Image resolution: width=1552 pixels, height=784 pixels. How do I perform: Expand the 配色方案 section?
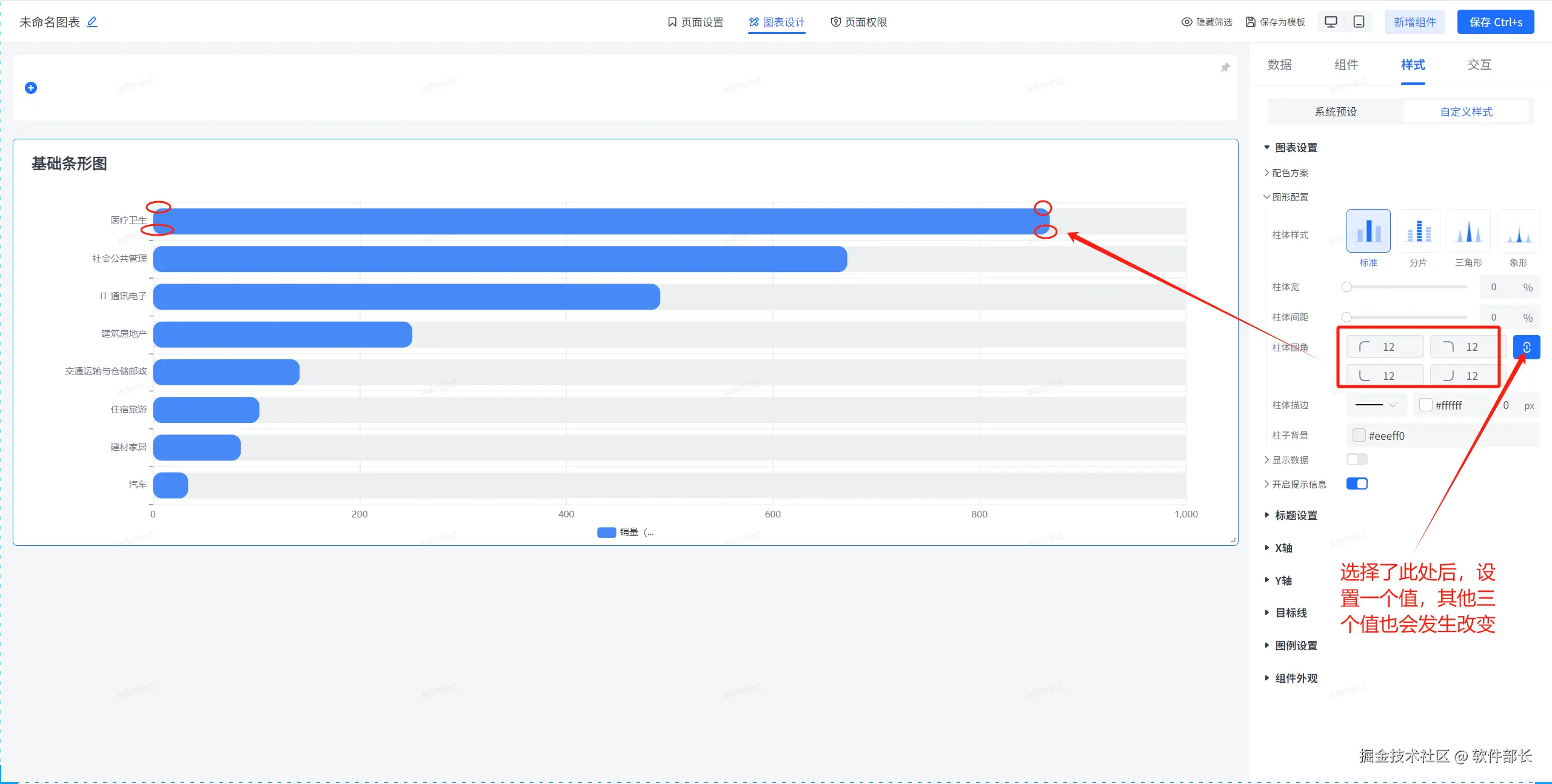coord(1289,173)
